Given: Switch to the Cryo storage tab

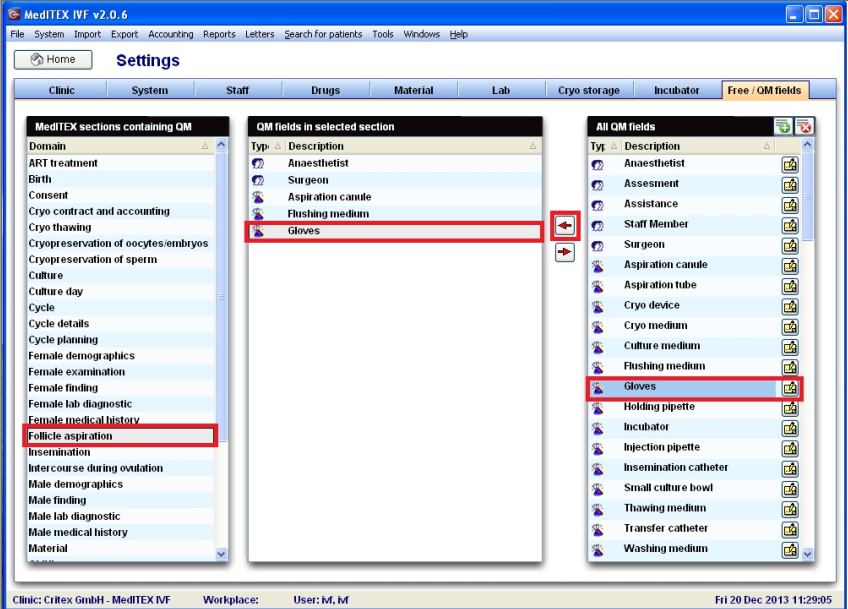Looking at the screenshot, I should coord(588,90).
